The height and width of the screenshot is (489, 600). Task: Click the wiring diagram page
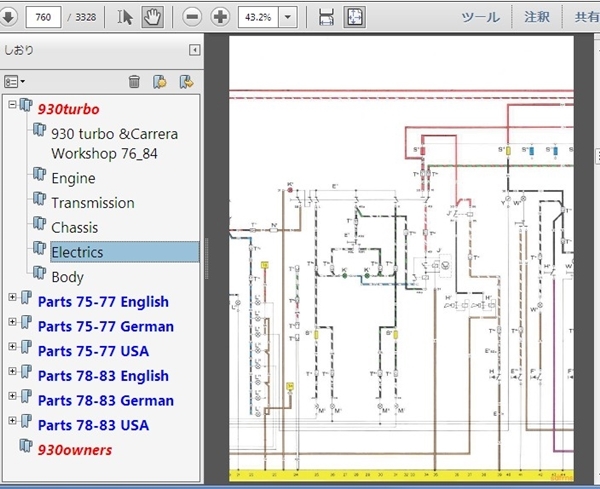401,259
